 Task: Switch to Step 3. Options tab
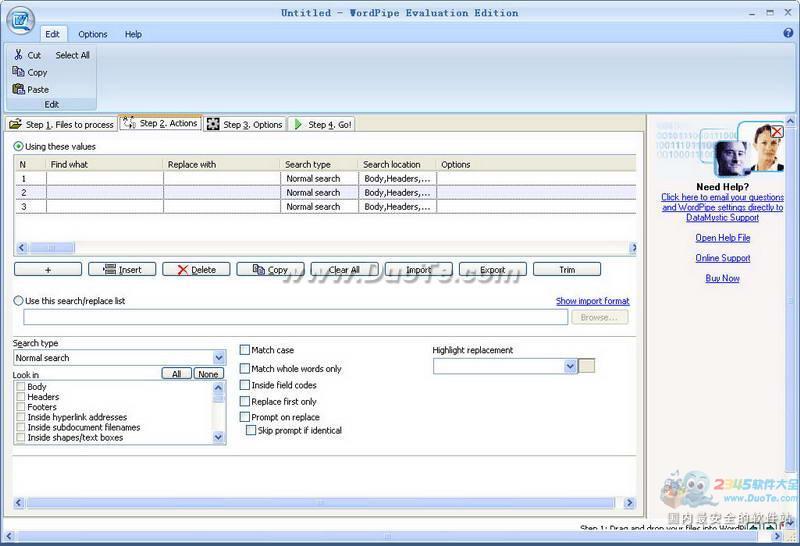coord(244,124)
